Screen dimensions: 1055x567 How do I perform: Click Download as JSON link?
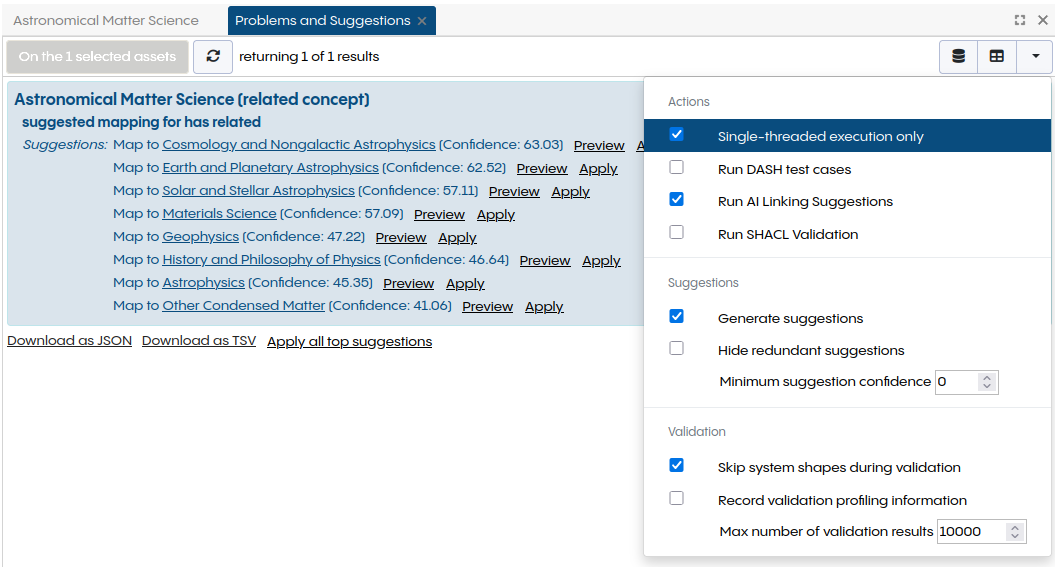pyautogui.click(x=69, y=341)
